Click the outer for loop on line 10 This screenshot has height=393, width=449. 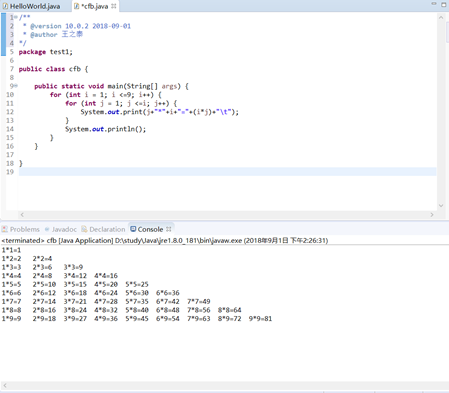[x=106, y=95]
